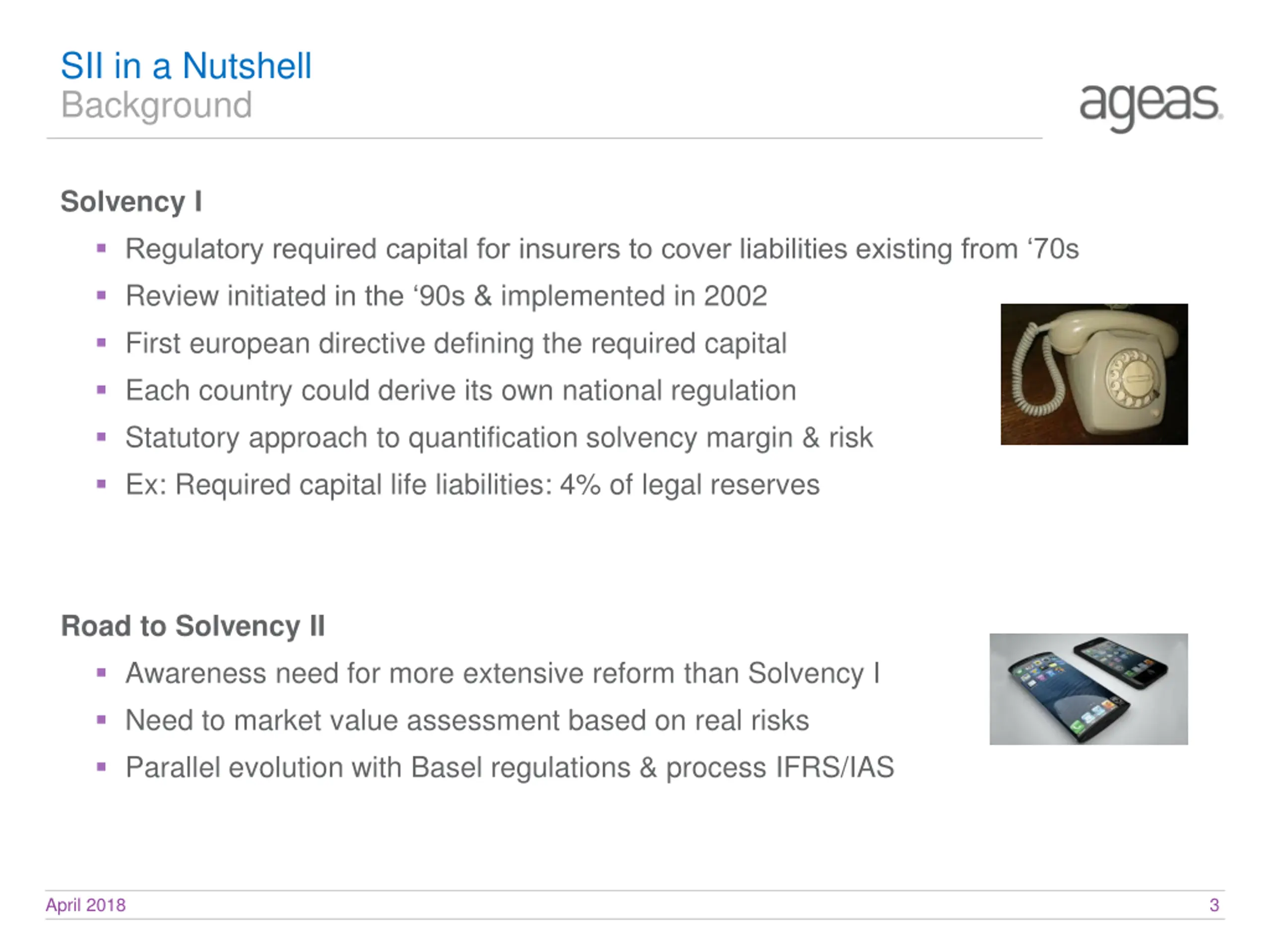Click bullet marker before 'Awareness need'
Image resolution: width=1270 pixels, height=952 pixels.
[102, 673]
